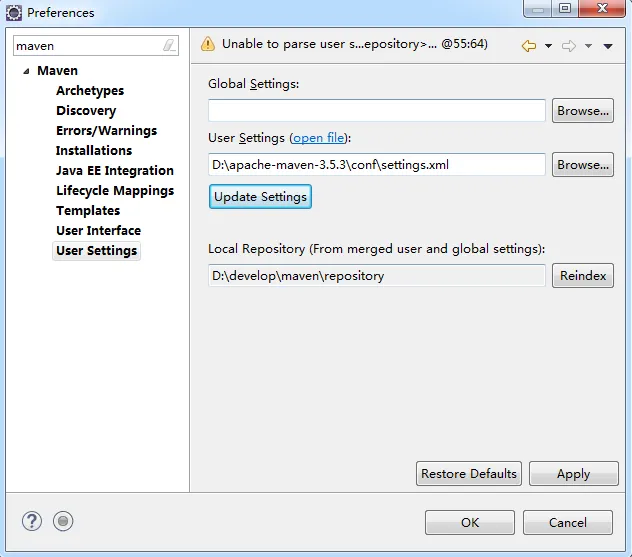The width and height of the screenshot is (632, 557).
Task: Focus the Global Settings input field
Action: [x=377, y=110]
